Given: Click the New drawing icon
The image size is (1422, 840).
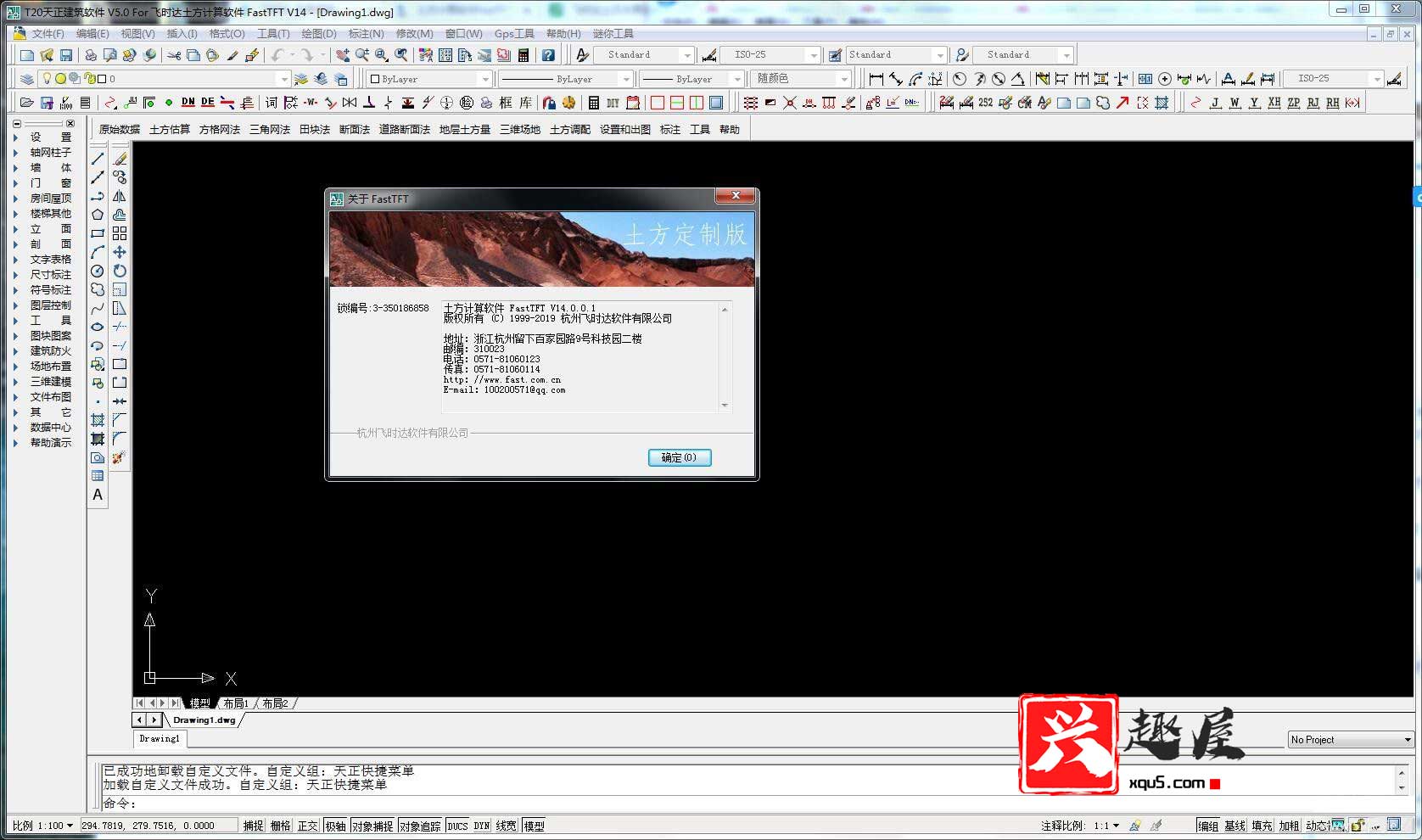Looking at the screenshot, I should (27, 55).
